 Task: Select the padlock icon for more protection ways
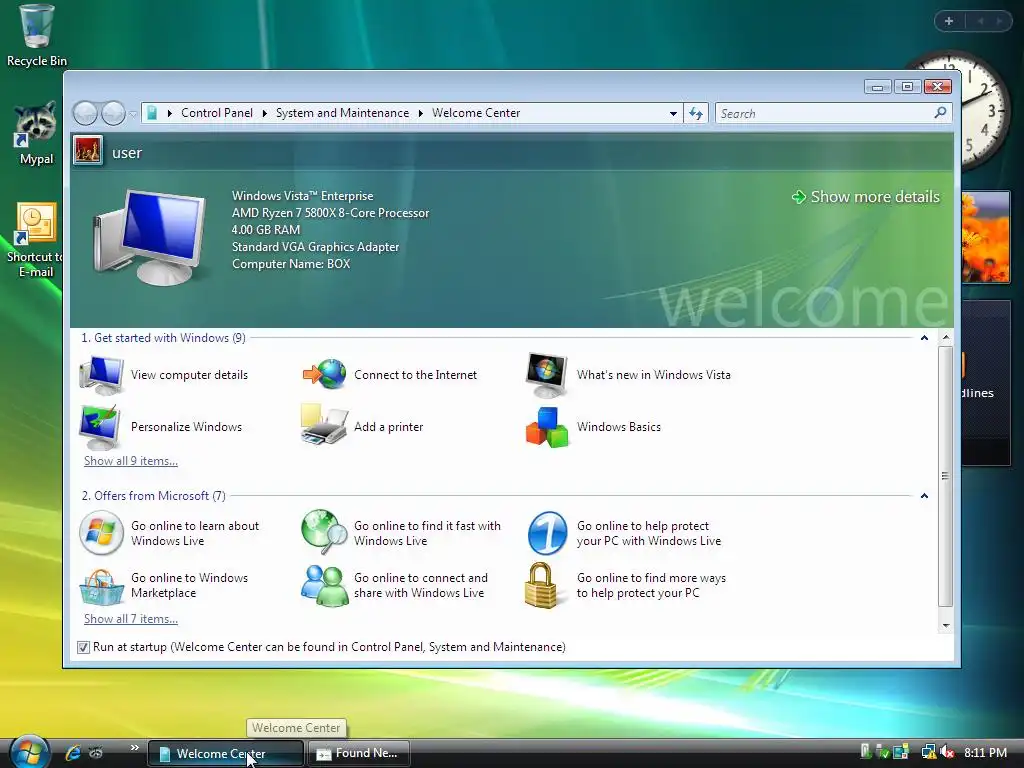point(541,586)
